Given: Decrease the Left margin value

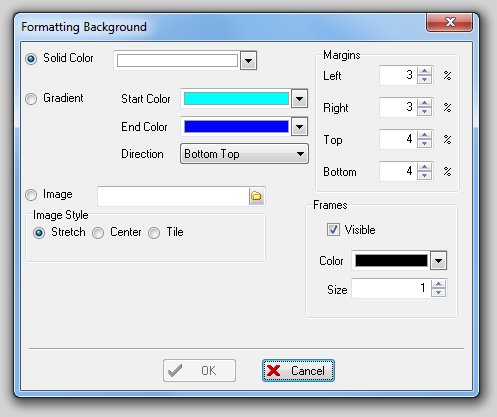Looking at the screenshot, I should coord(424,79).
